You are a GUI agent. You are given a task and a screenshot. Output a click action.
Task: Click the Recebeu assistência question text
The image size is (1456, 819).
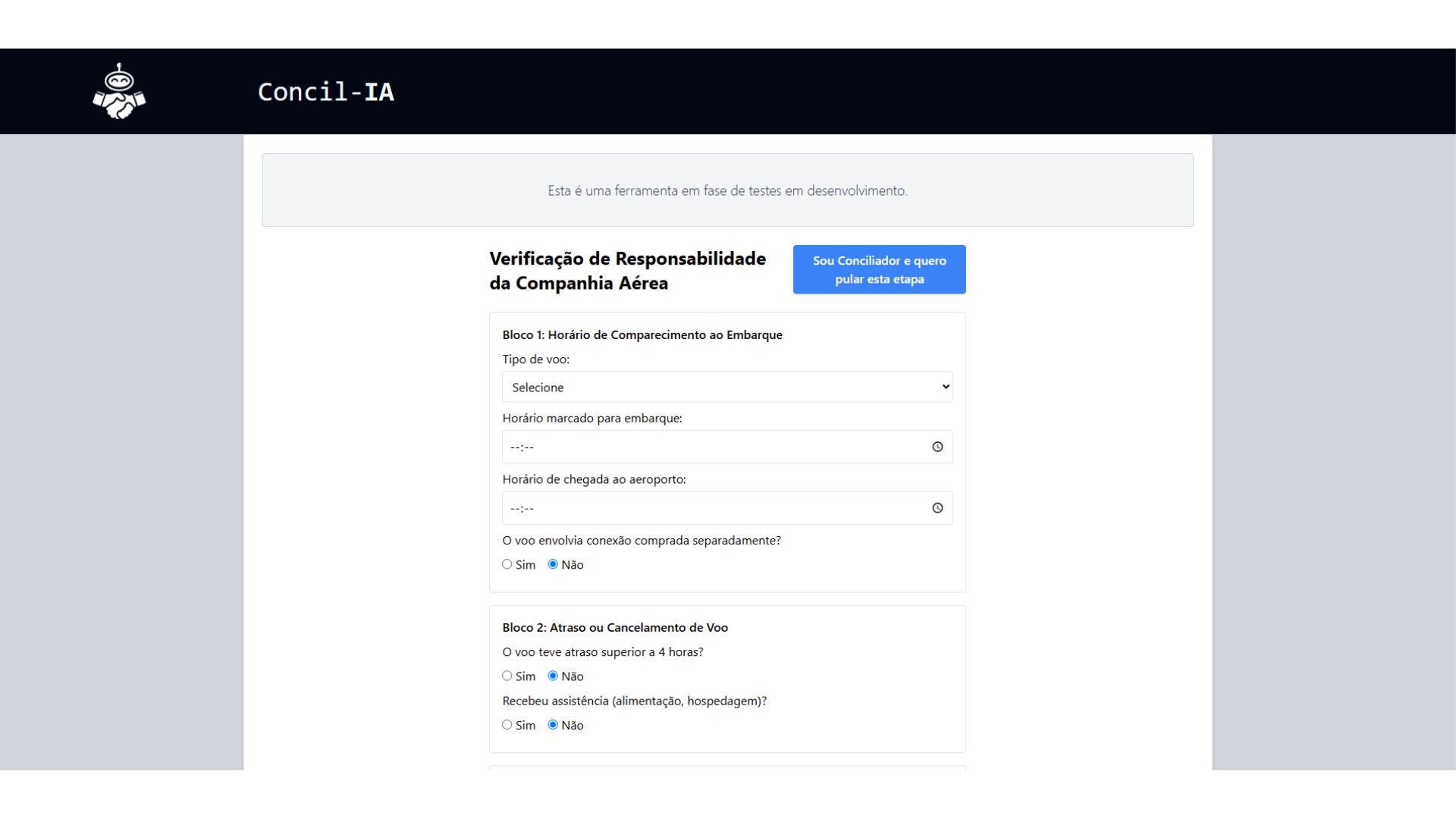coord(634,701)
